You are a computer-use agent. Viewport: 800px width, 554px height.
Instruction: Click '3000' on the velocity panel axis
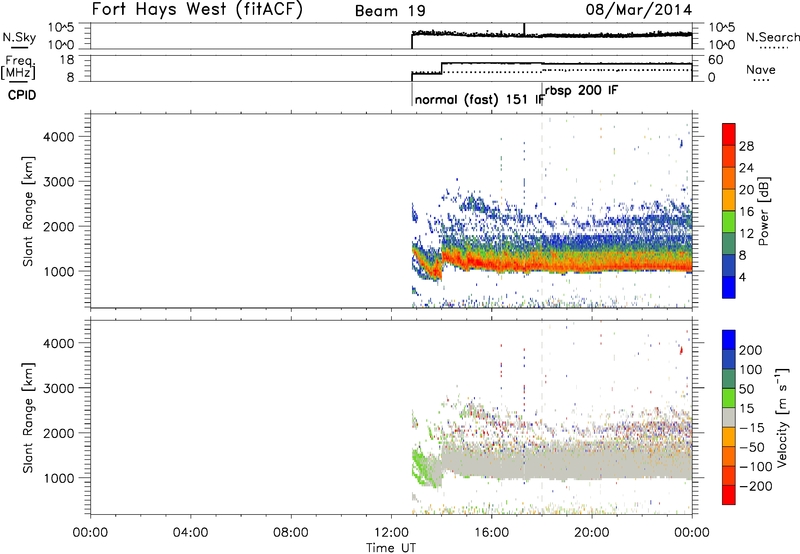(x=58, y=388)
